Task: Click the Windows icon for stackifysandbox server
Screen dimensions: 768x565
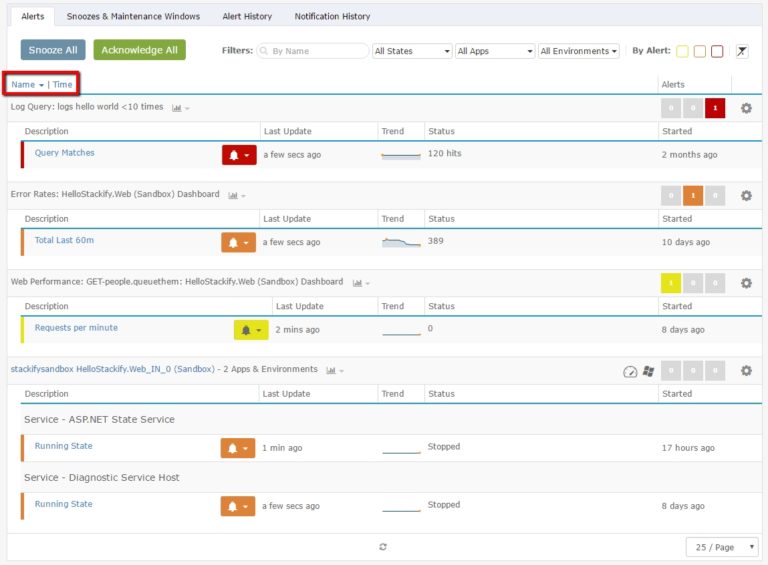Action: click(648, 371)
